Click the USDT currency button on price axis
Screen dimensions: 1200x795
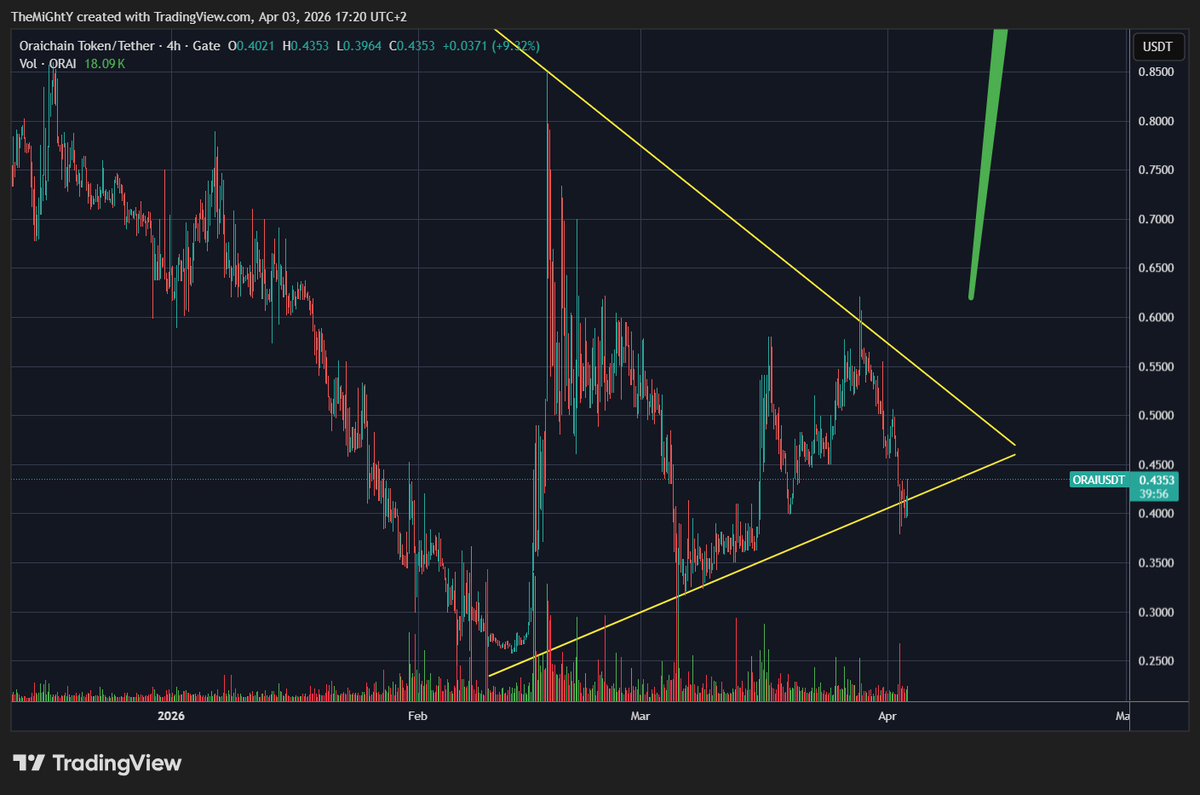(1158, 46)
